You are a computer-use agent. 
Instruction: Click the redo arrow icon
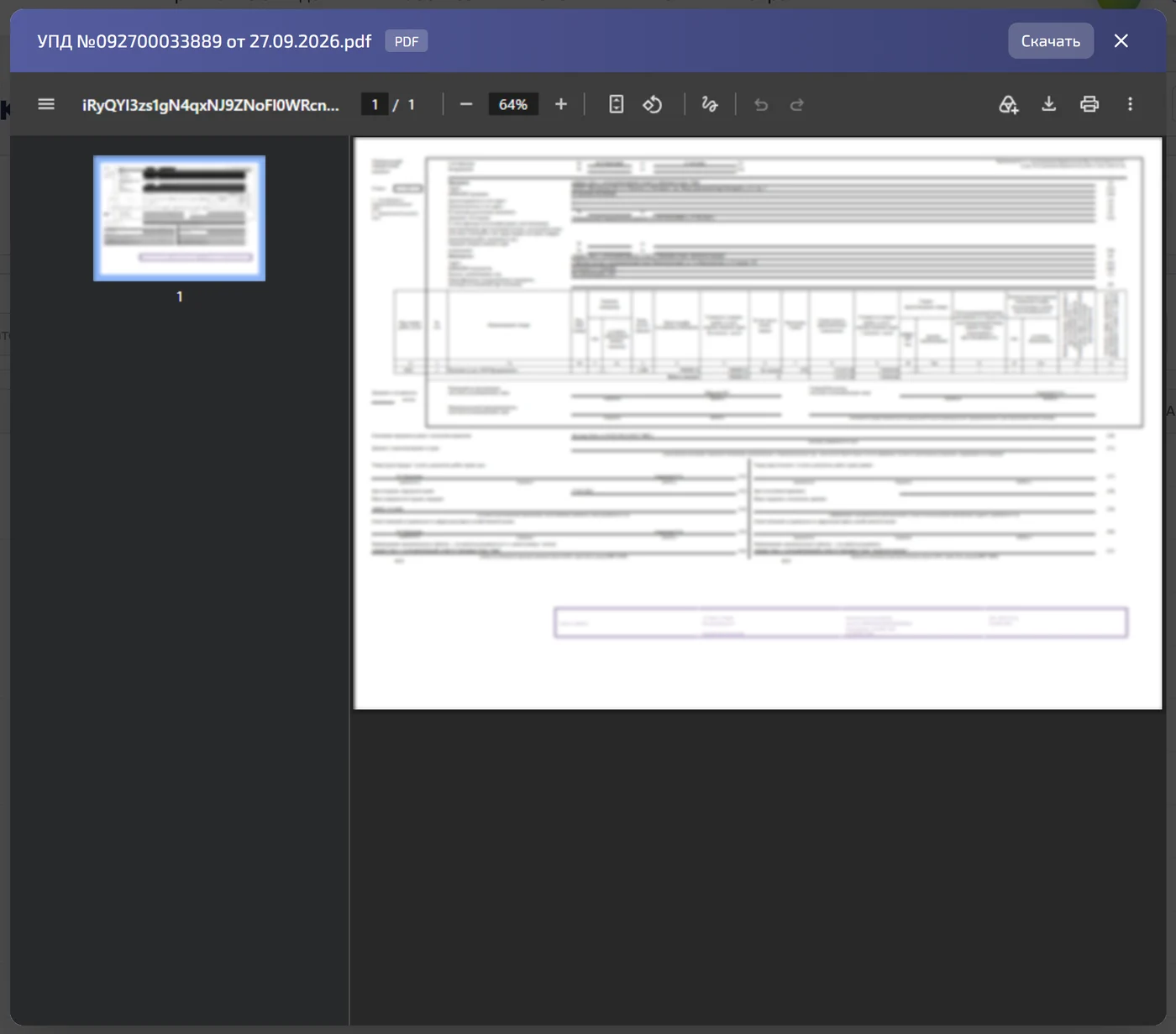(797, 104)
